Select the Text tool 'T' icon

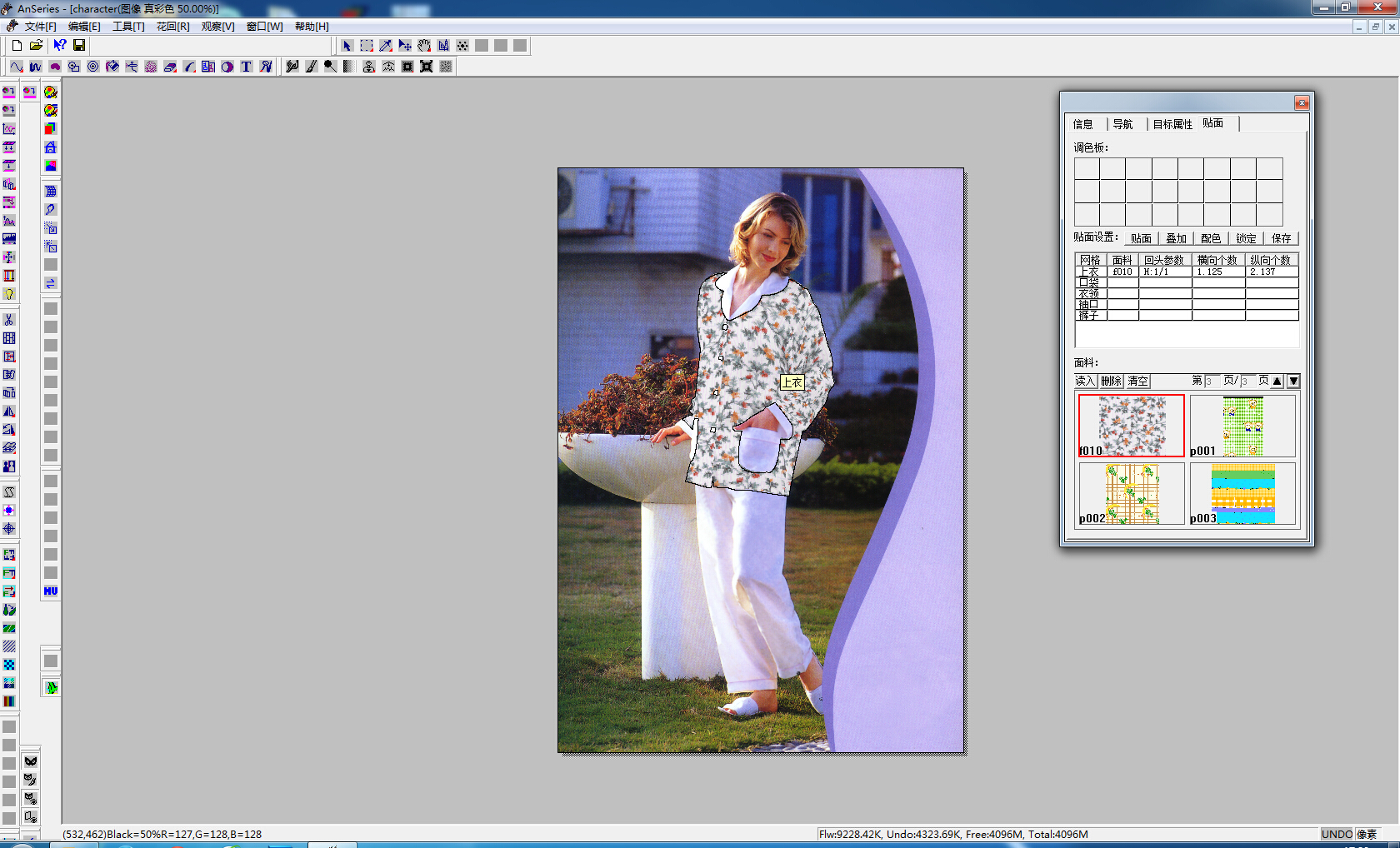[247, 67]
